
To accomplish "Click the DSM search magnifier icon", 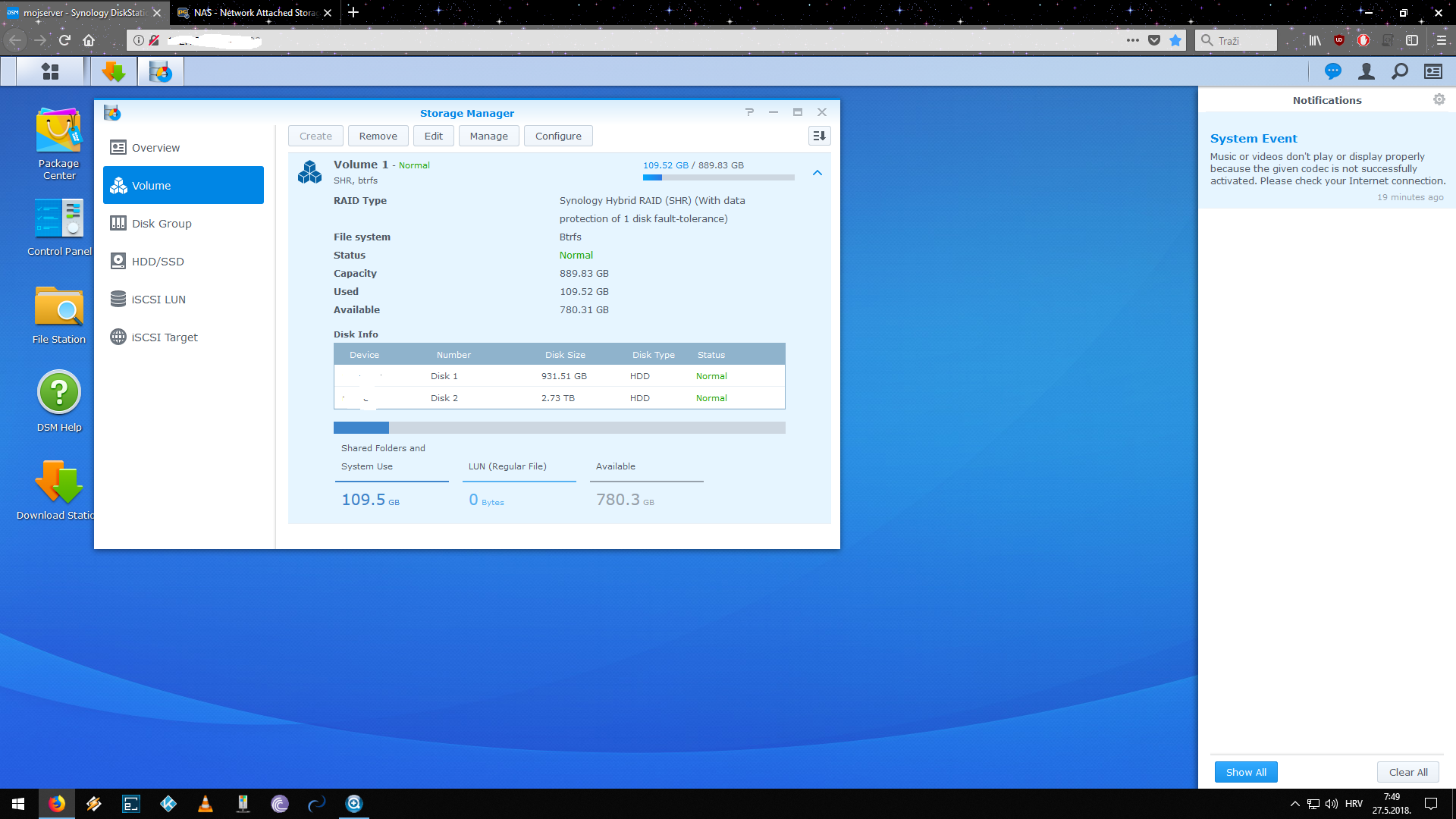I will 1399,71.
